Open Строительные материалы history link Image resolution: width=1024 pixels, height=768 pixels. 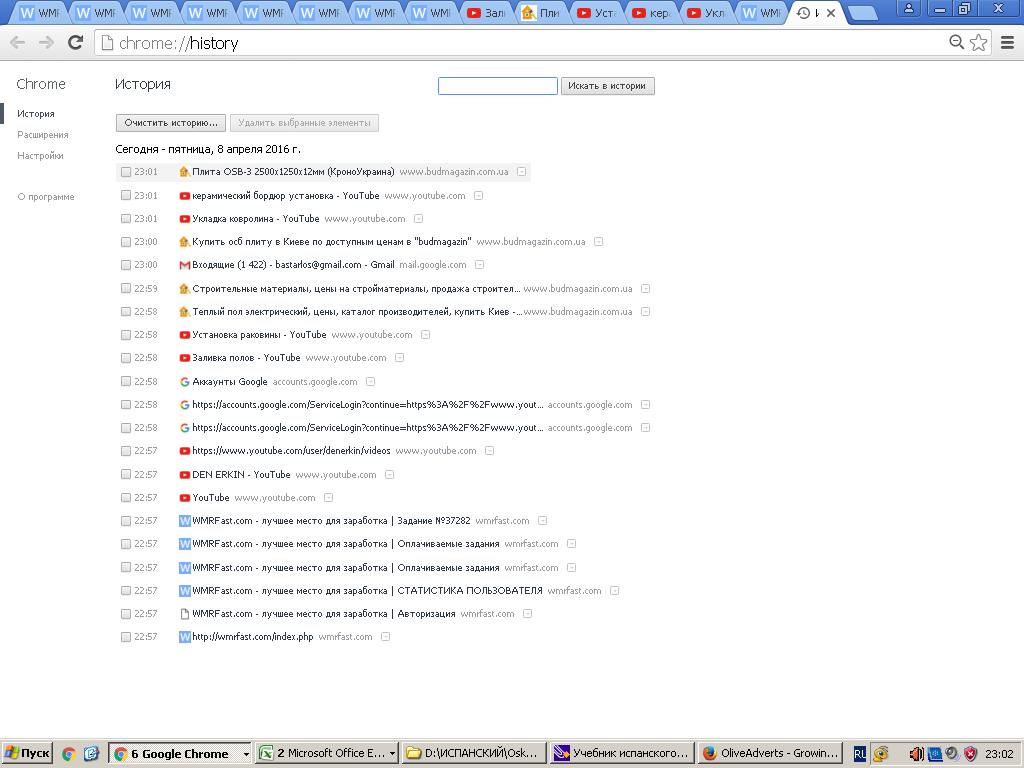pos(356,289)
